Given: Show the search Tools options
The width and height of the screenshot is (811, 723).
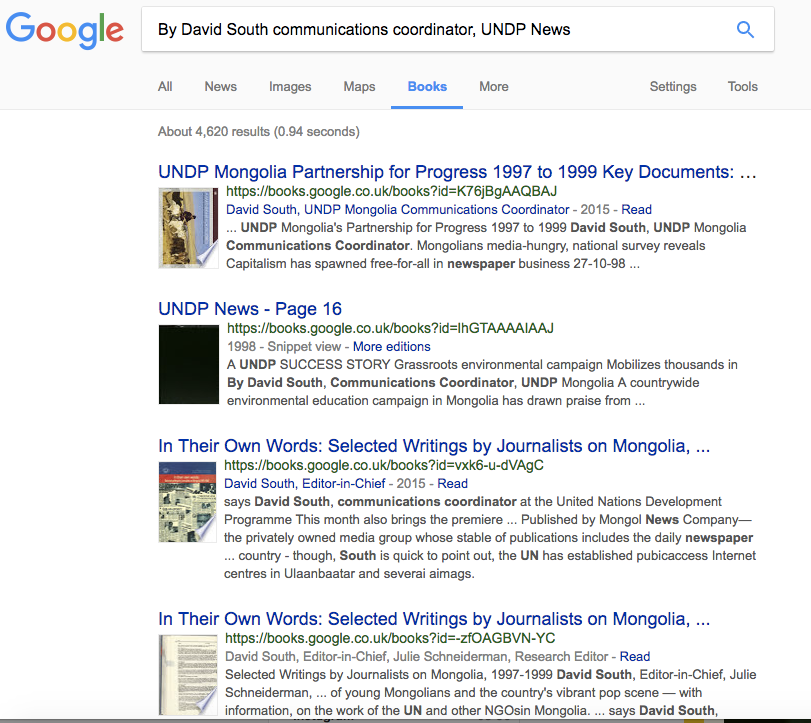Looking at the screenshot, I should click(x=742, y=87).
